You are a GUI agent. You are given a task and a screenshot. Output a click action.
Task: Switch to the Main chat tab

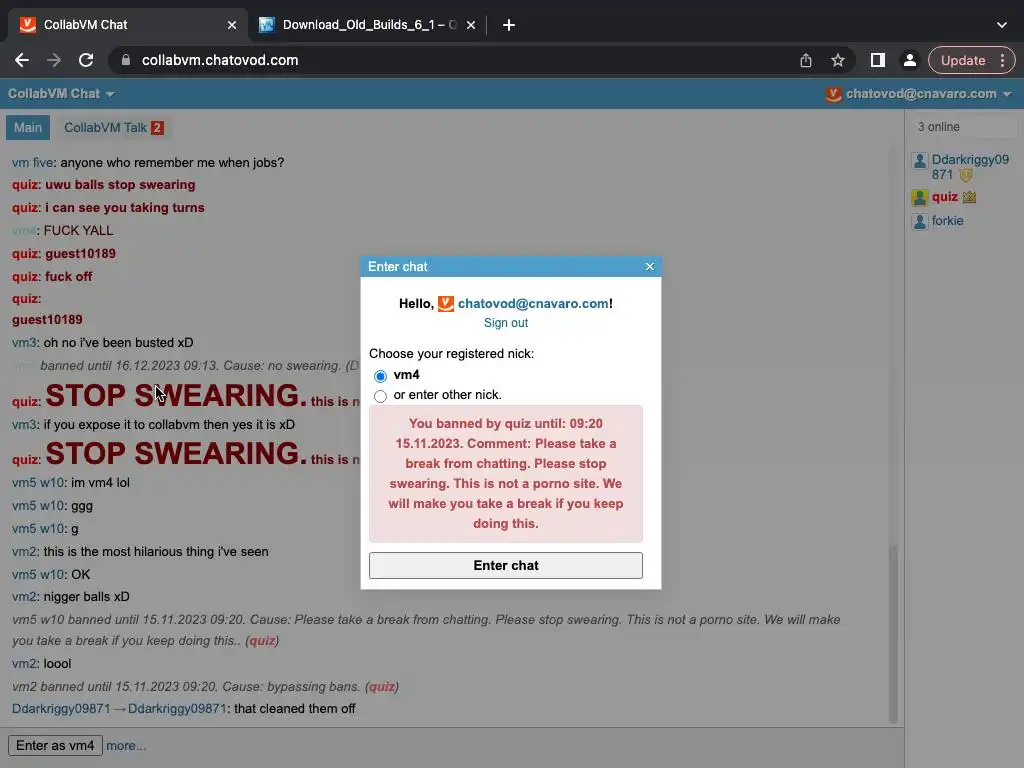click(x=28, y=127)
